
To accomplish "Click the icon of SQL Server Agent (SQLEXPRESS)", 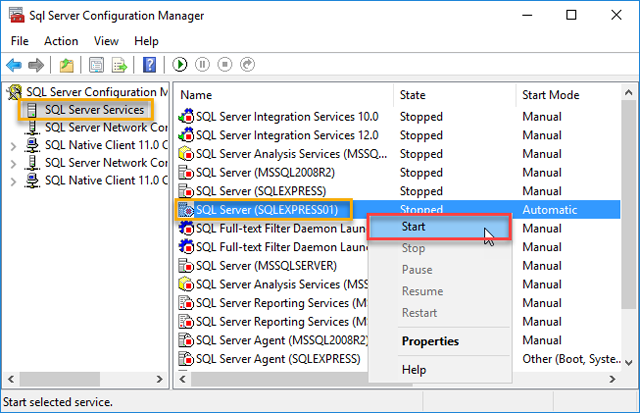I will (186, 358).
